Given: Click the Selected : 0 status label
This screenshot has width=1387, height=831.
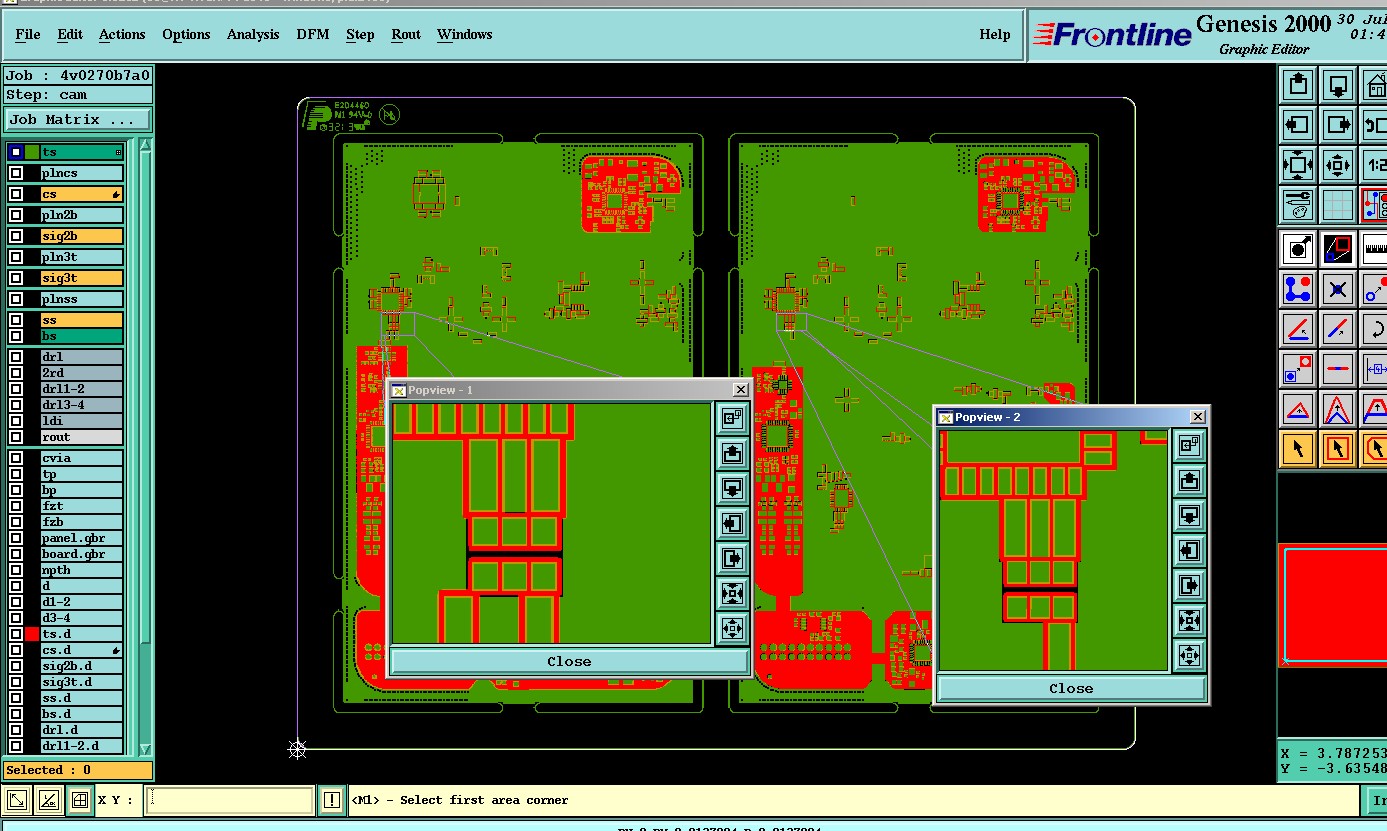Looking at the screenshot, I should (x=78, y=770).
